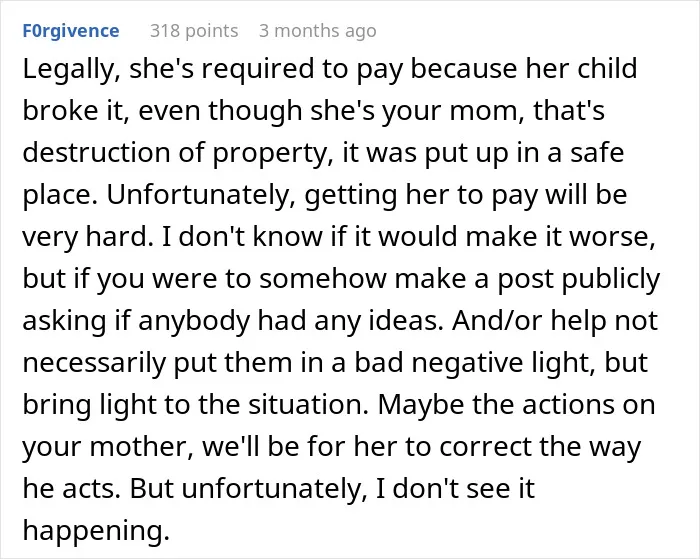Click the phrase make a post publicly
The image size is (700, 559).
(x=528, y=279)
